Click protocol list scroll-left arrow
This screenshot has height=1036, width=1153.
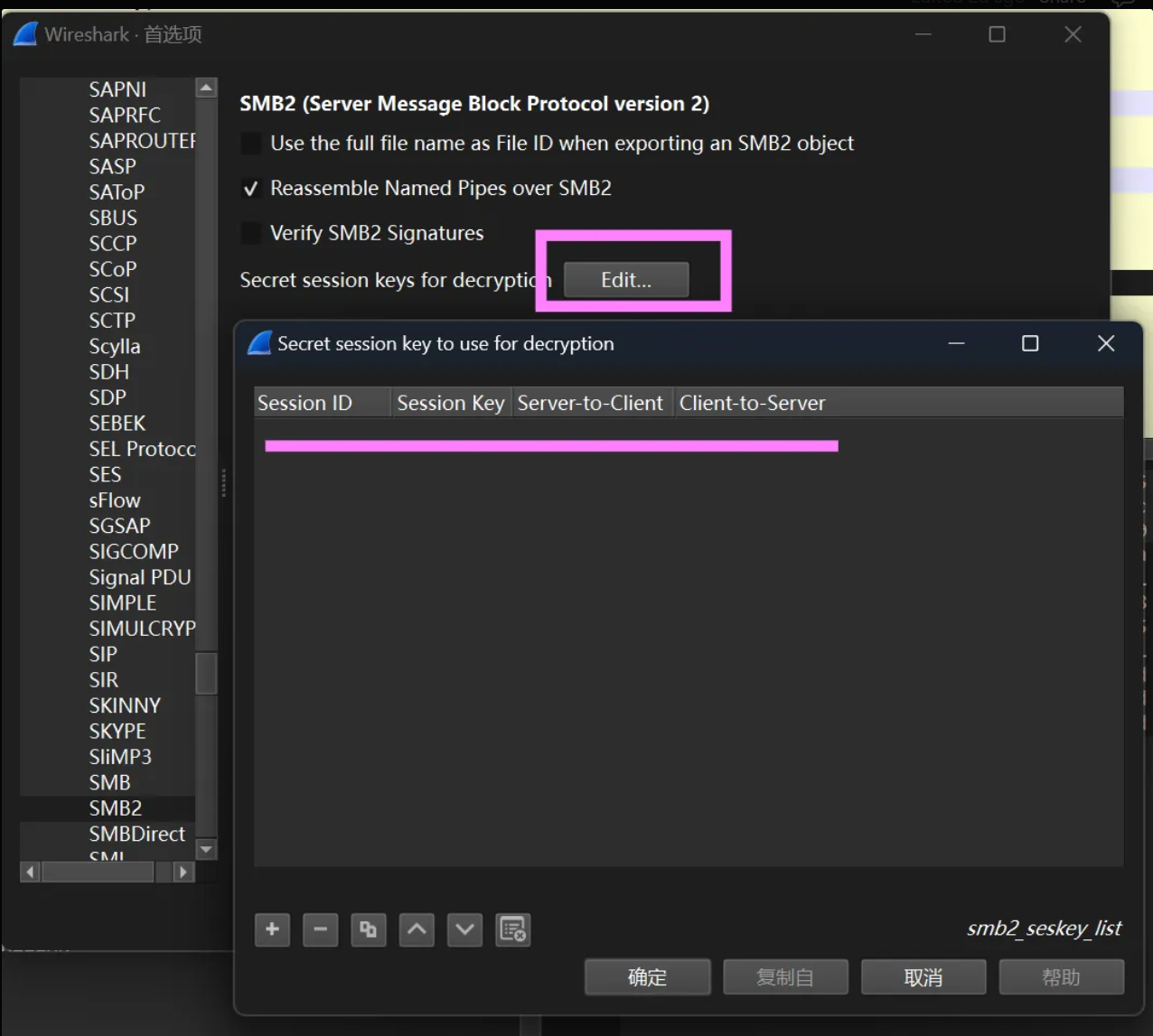(x=31, y=872)
